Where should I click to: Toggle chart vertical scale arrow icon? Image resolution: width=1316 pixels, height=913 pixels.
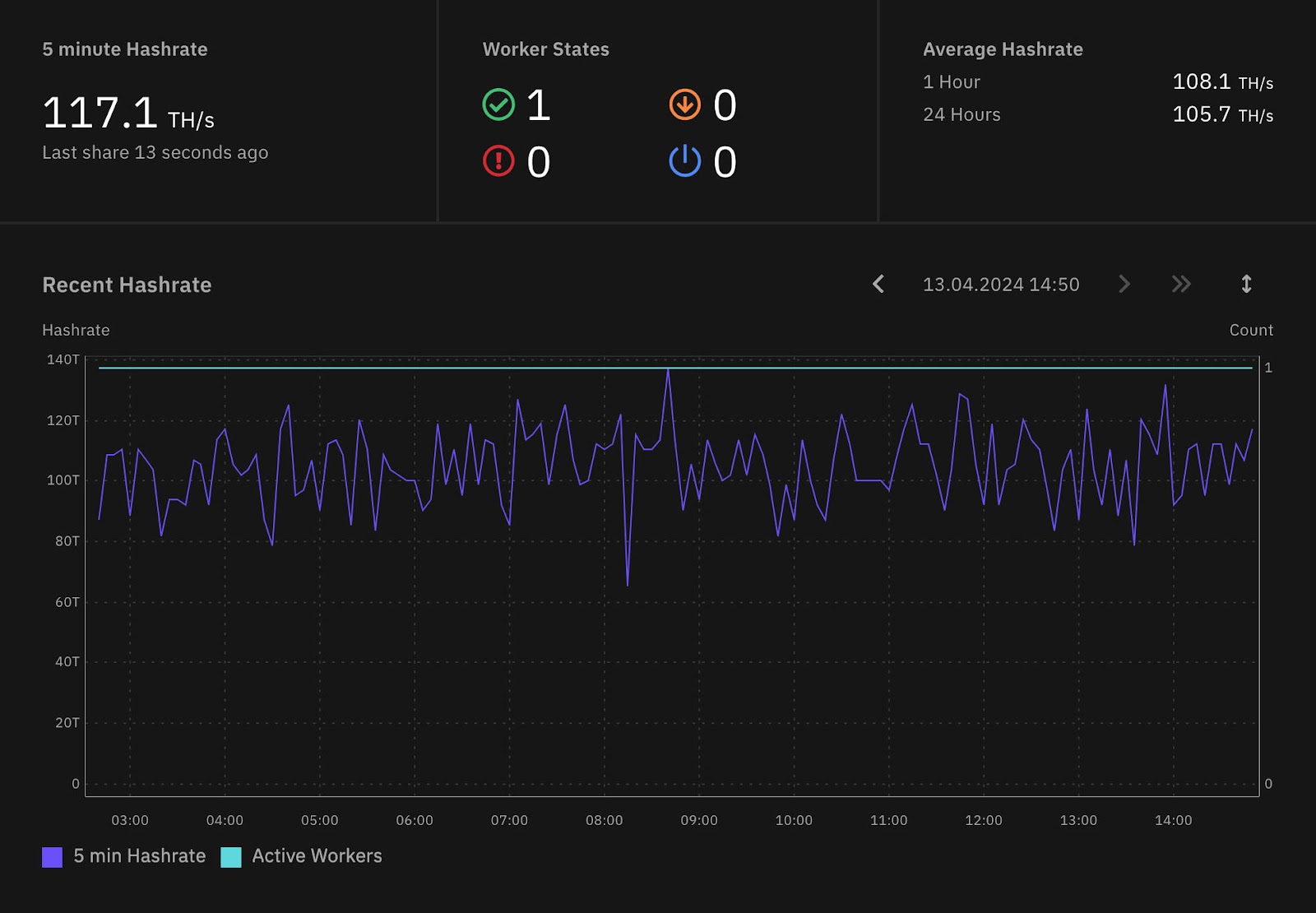point(1246,284)
